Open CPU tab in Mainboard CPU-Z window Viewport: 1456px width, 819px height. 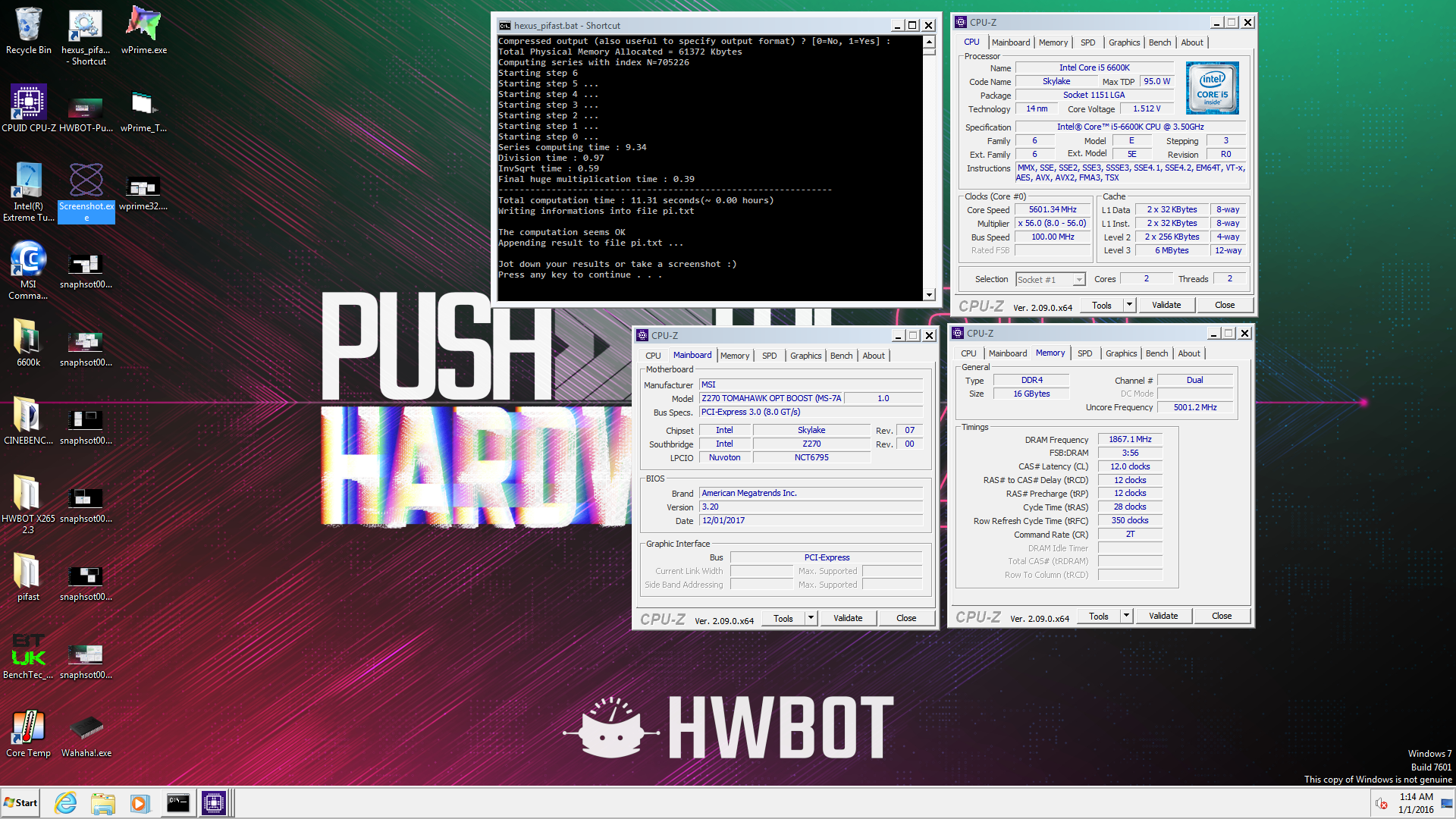pyautogui.click(x=653, y=356)
